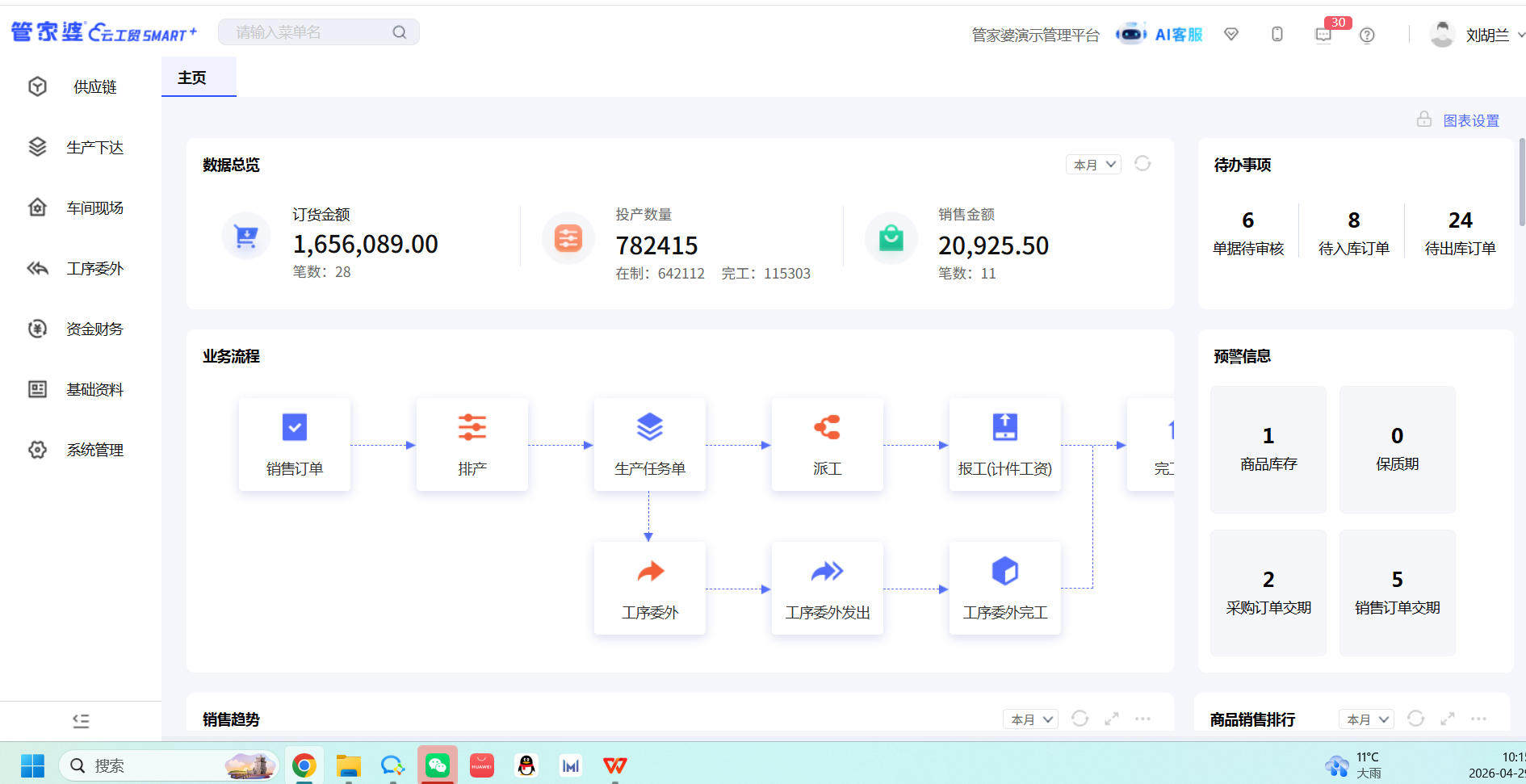Image resolution: width=1526 pixels, height=784 pixels.
Task: Open 销售趋势 more options menu
Action: [x=1143, y=719]
